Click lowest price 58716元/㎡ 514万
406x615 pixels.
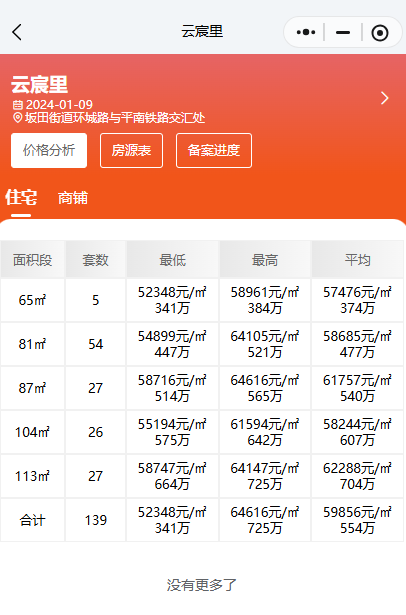pyautogui.click(x=172, y=388)
